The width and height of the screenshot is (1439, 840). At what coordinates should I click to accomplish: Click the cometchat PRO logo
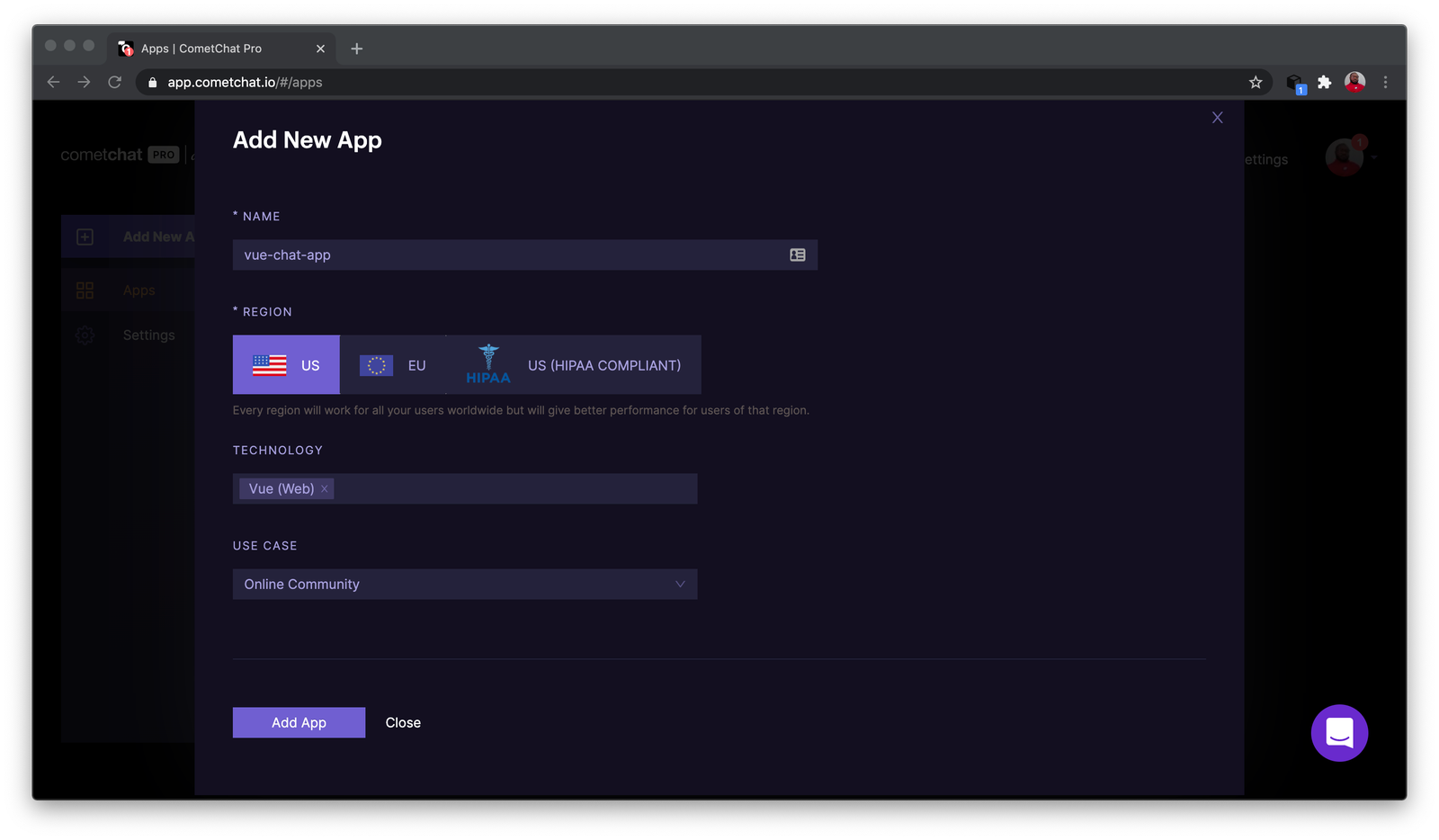pyautogui.click(x=120, y=155)
